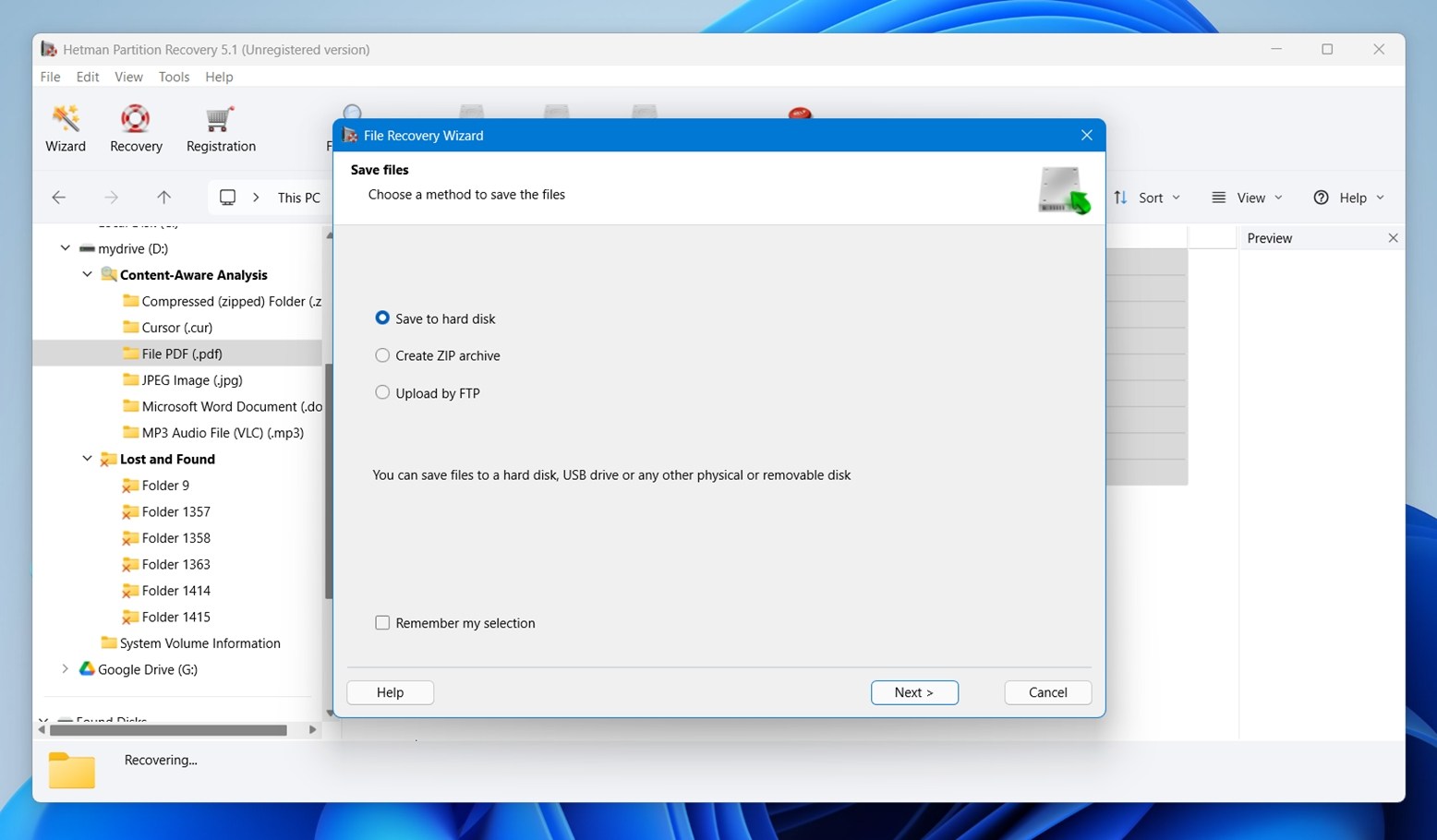The height and width of the screenshot is (840, 1437).
Task: Click the horizontal scrollbar below the folder tree
Action: pyautogui.click(x=166, y=729)
